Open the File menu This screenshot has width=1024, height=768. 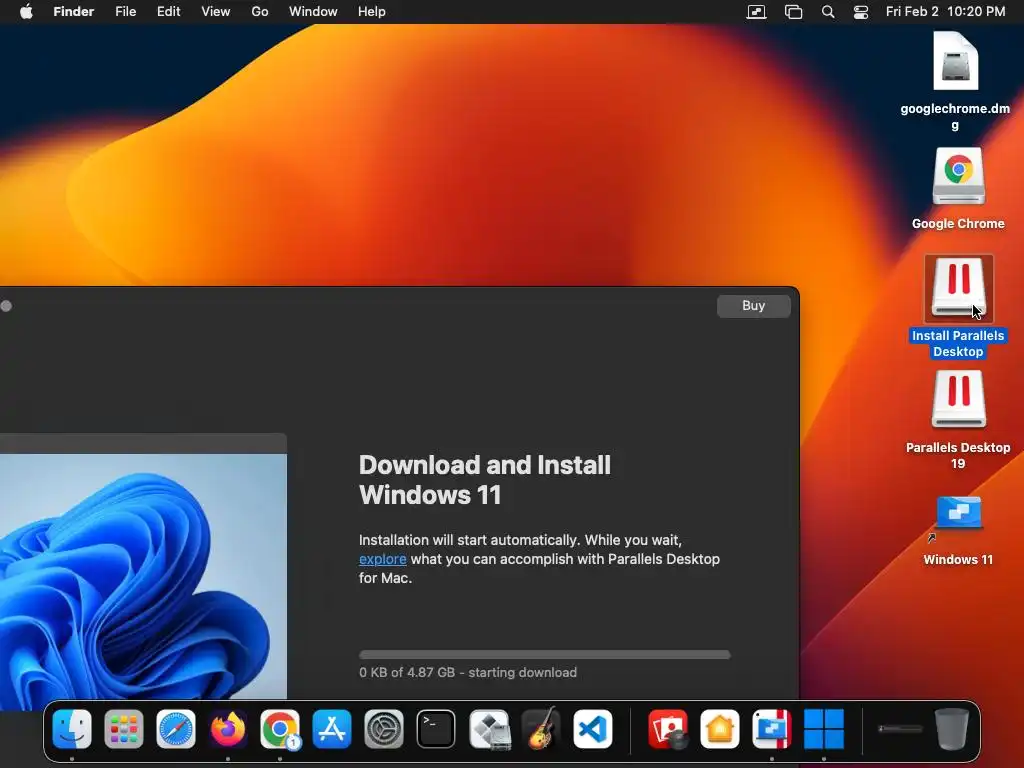coord(125,12)
